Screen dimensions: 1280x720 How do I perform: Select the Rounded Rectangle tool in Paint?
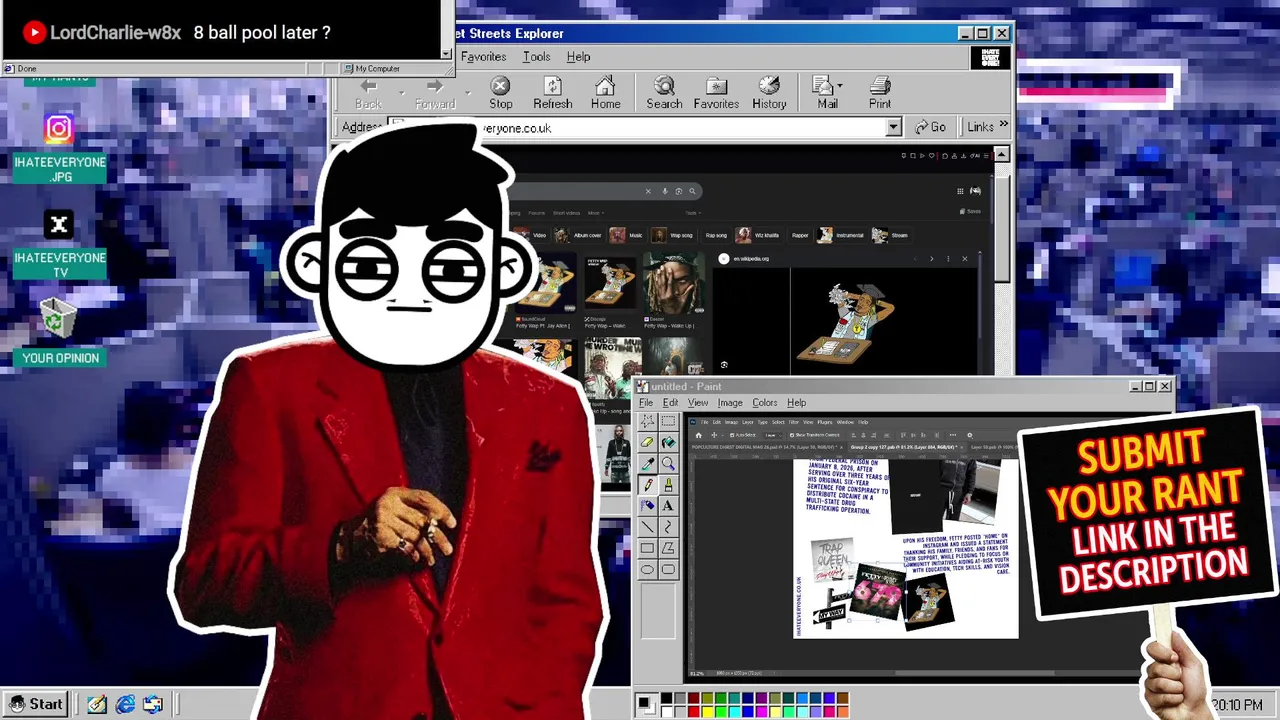pos(668,570)
